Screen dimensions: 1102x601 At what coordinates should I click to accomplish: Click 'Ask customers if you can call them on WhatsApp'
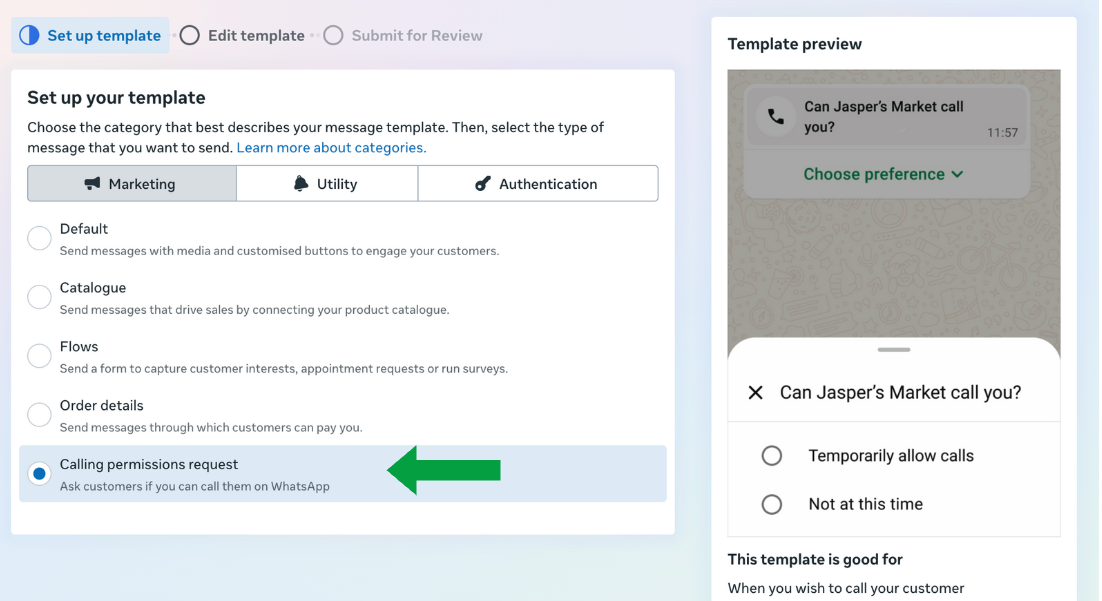coord(195,486)
